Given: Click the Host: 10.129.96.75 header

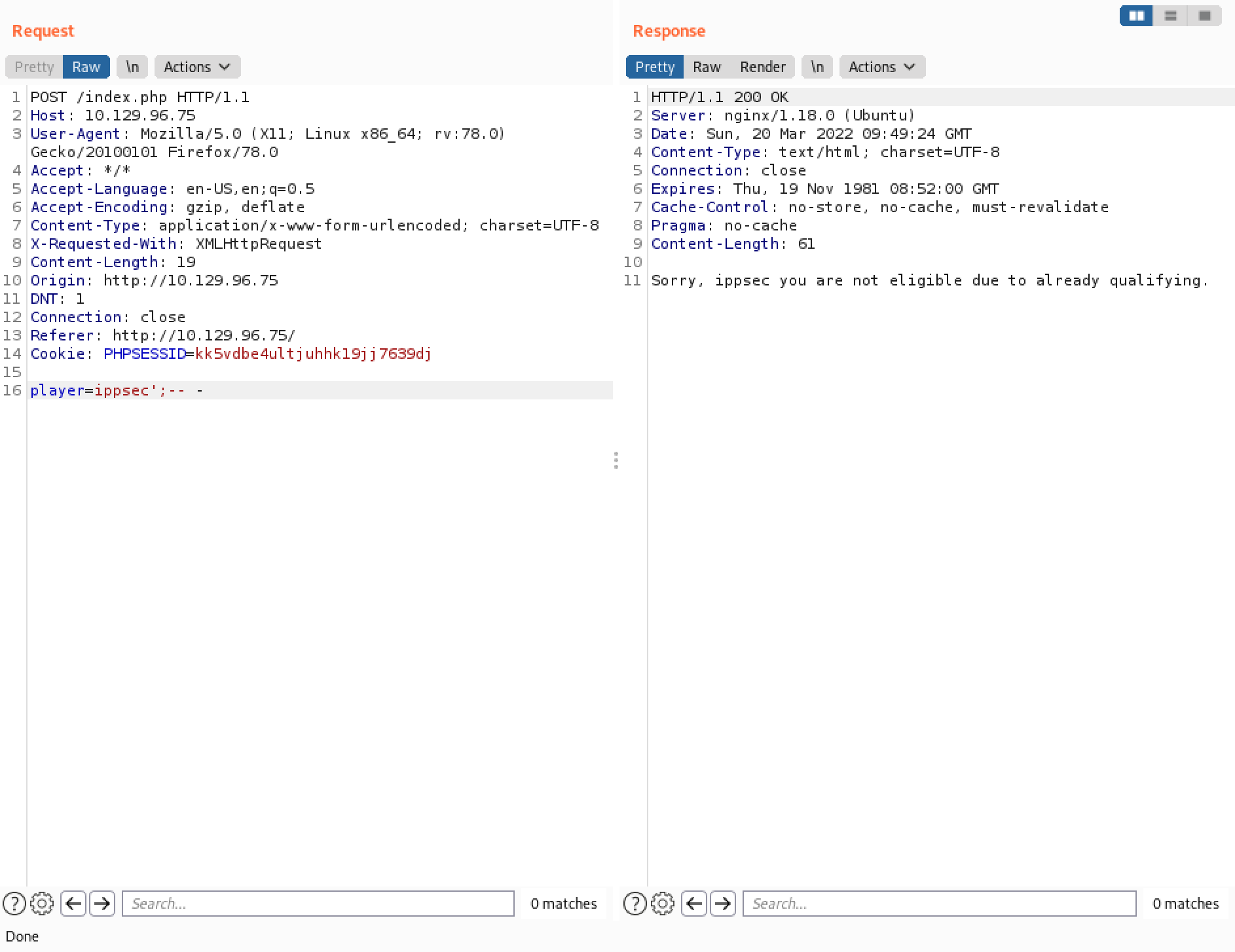Looking at the screenshot, I should tap(113, 115).
